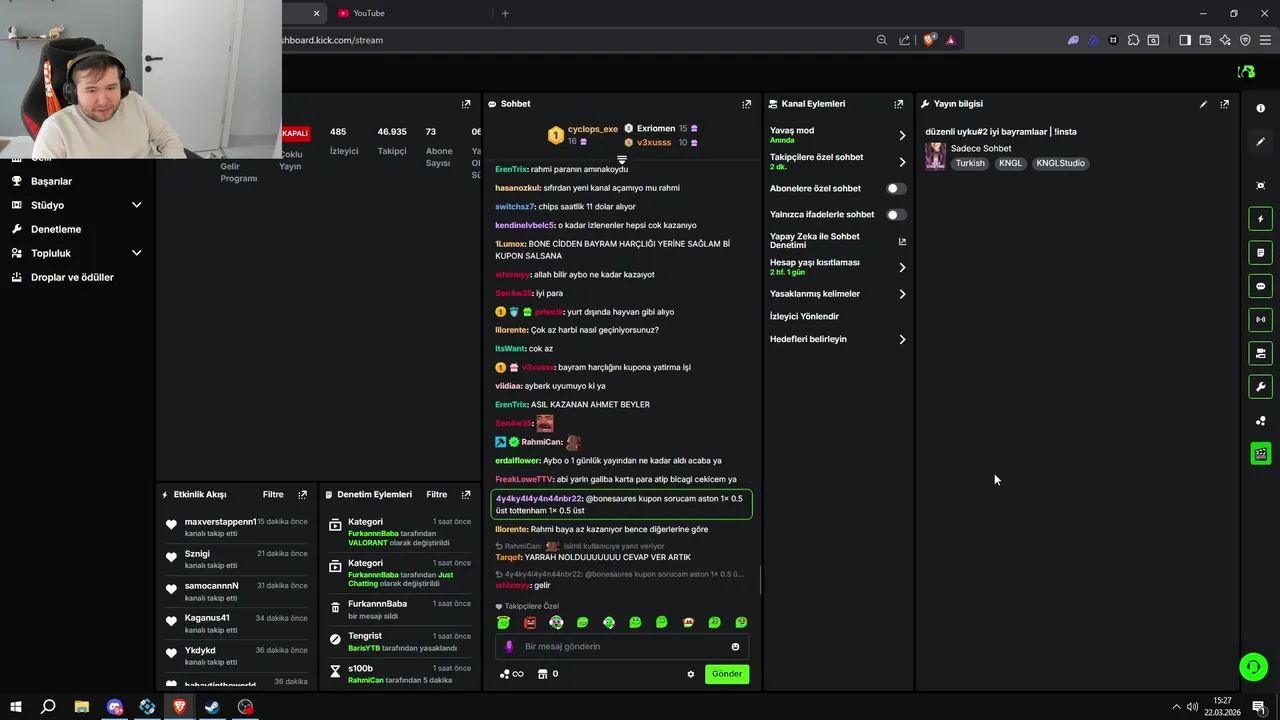1280x720 pixels.
Task: Click the three dots icon in right sidebar
Action: tap(1260, 421)
